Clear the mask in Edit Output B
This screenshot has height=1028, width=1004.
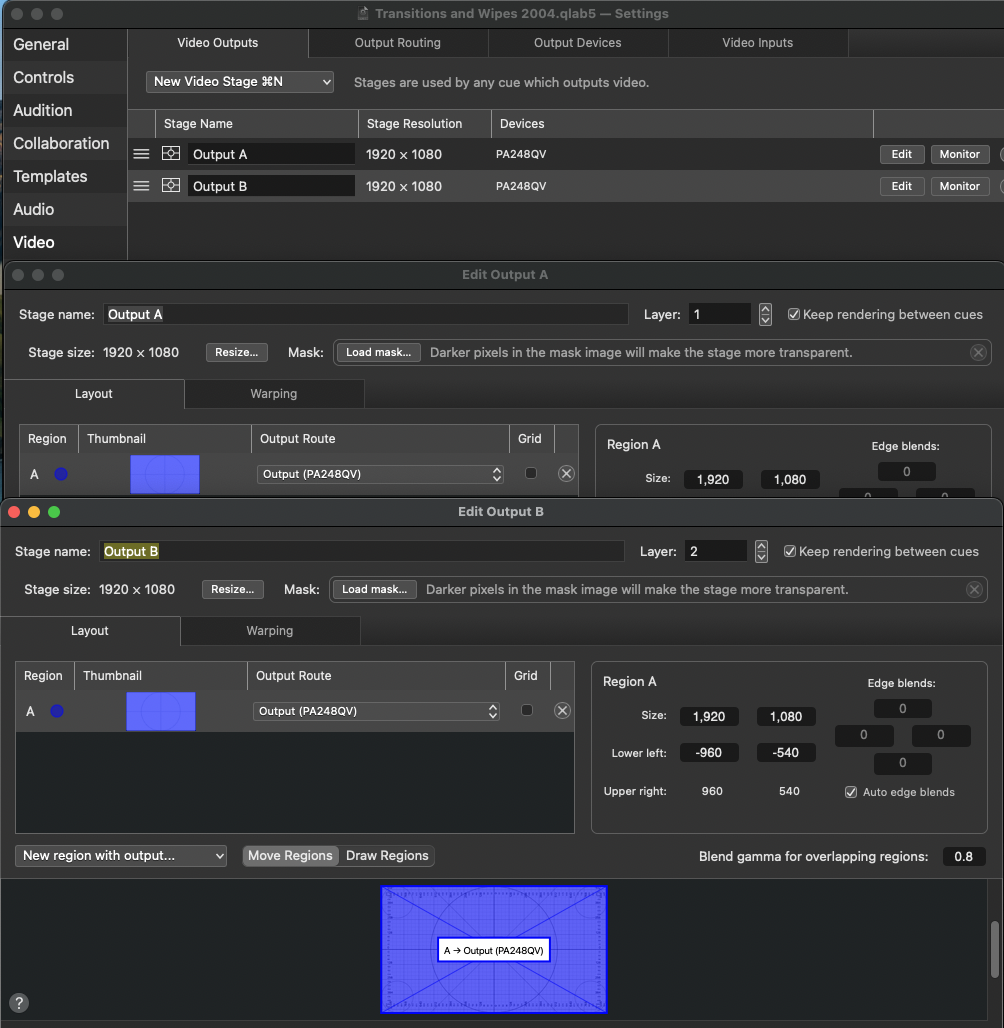(974, 590)
